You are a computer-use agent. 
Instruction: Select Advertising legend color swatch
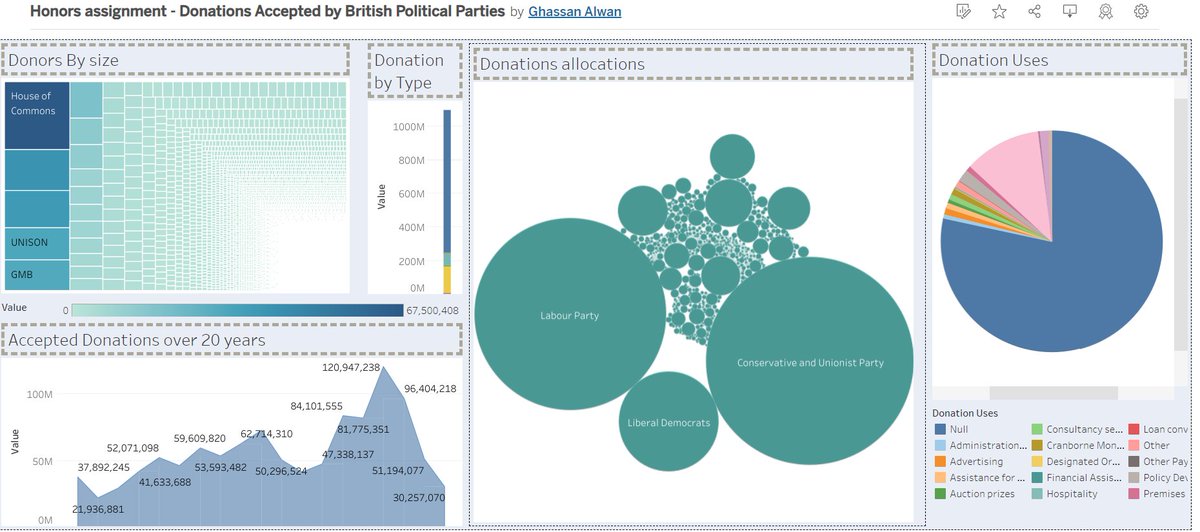coord(940,461)
